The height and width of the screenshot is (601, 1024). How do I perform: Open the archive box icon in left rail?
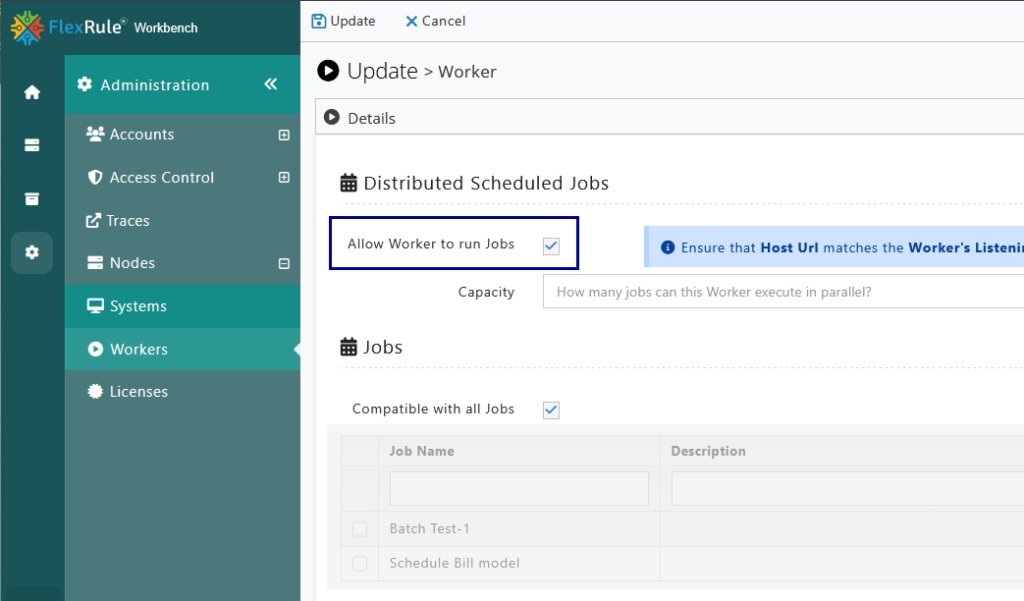pos(32,199)
